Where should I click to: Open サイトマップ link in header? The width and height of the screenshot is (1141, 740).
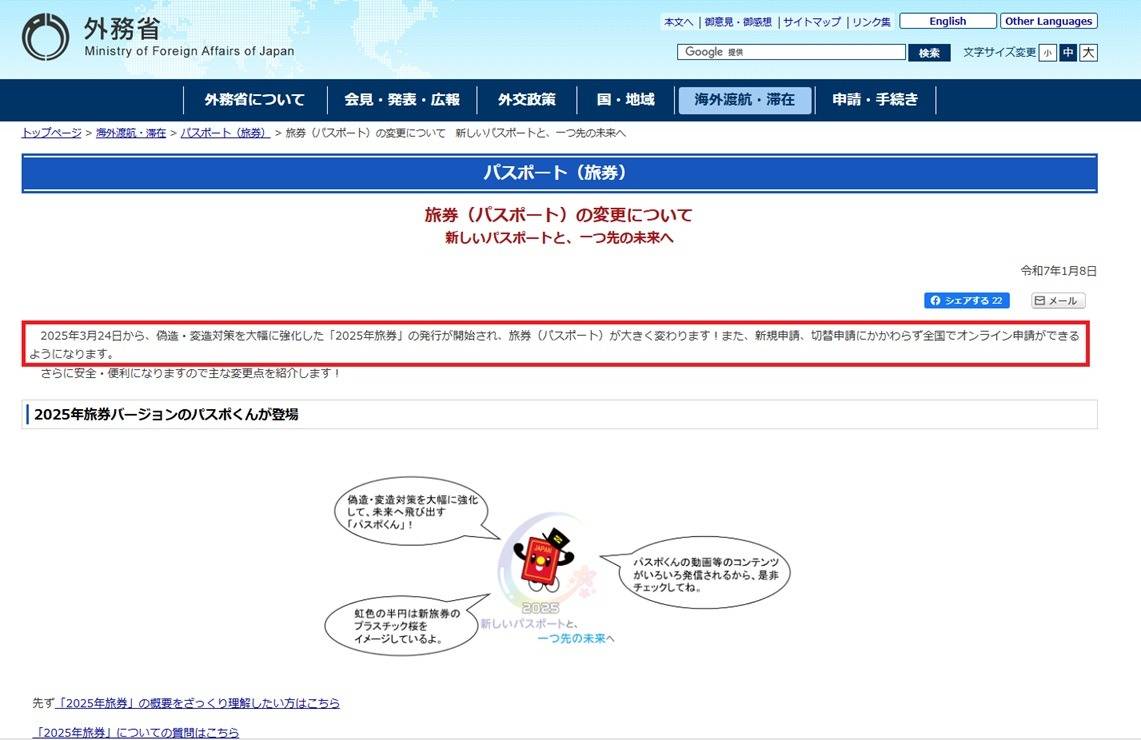pyautogui.click(x=811, y=22)
